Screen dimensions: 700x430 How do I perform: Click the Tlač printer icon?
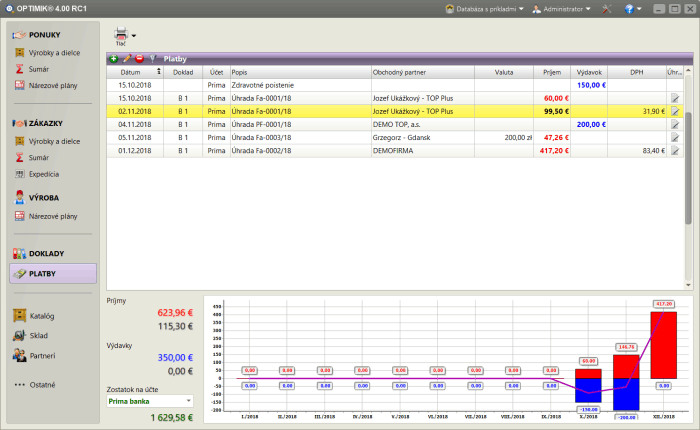(x=121, y=36)
